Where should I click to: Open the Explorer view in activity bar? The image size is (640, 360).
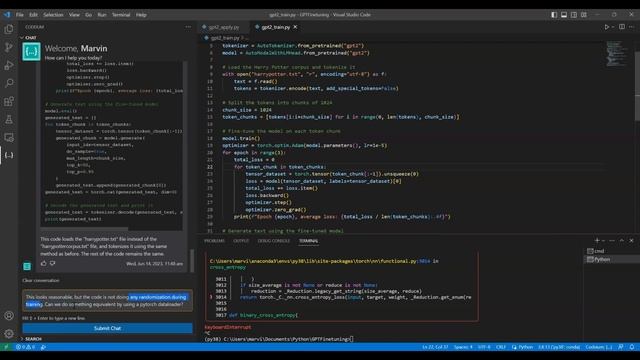[9, 29]
